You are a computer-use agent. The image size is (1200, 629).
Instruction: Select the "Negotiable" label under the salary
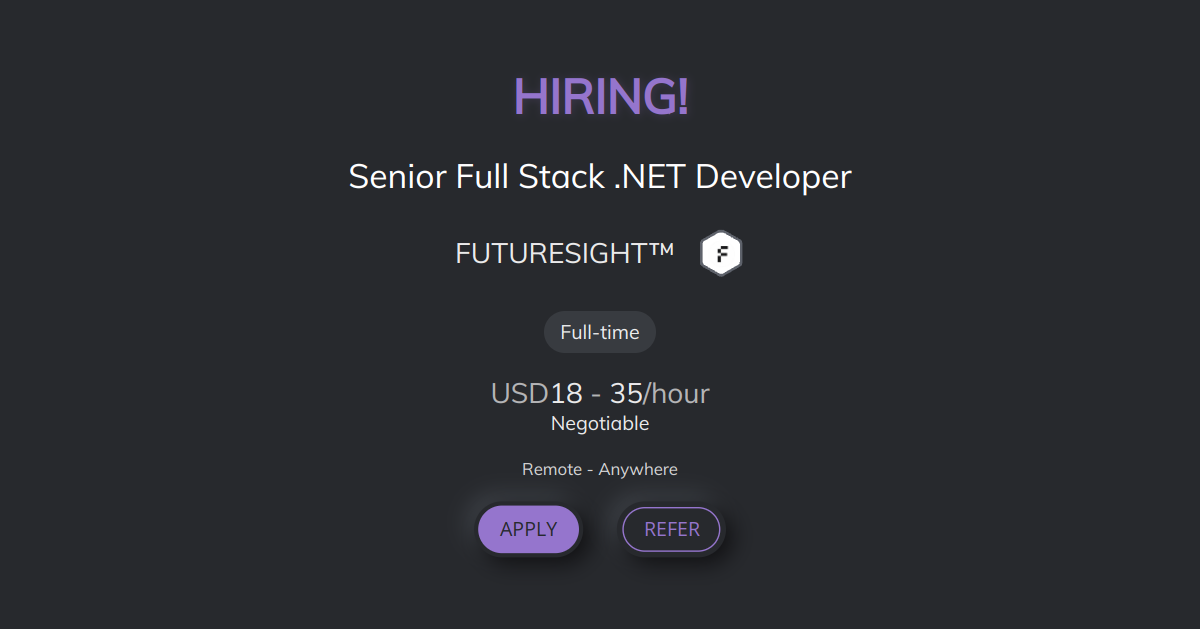pyautogui.click(x=599, y=423)
